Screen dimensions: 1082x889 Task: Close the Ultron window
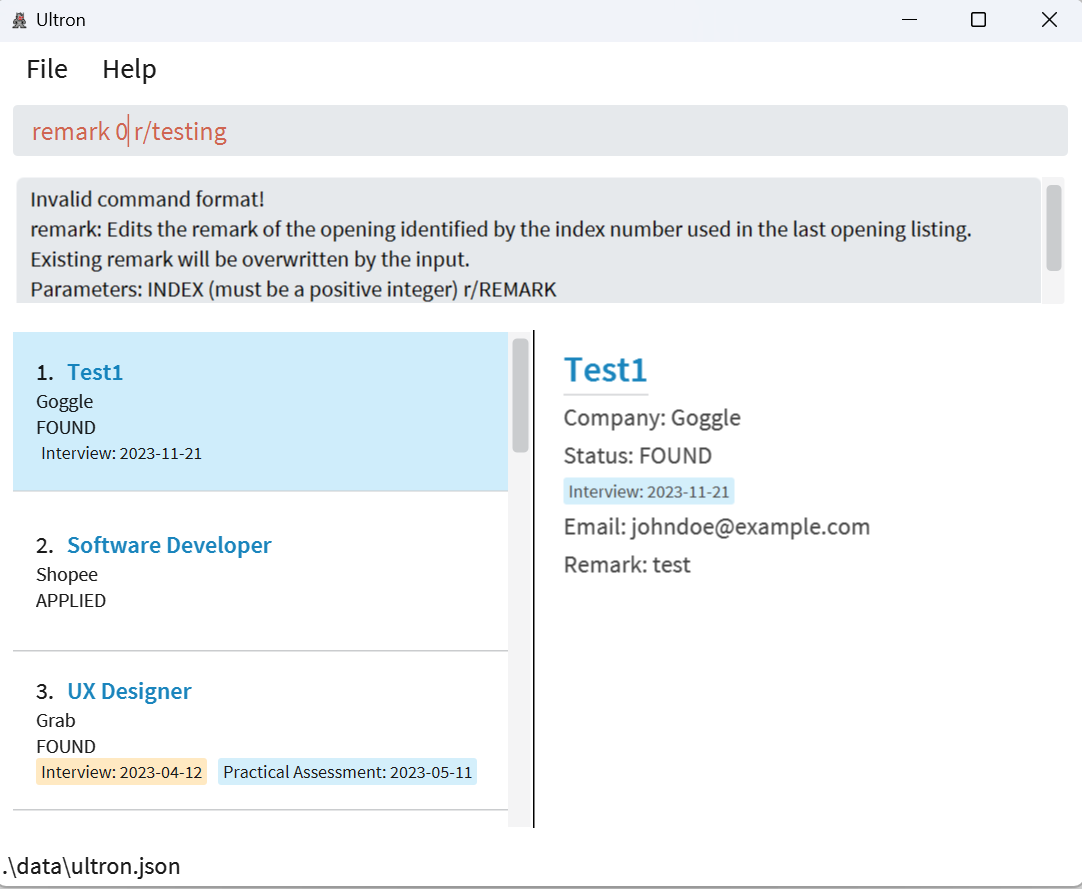tap(1049, 20)
